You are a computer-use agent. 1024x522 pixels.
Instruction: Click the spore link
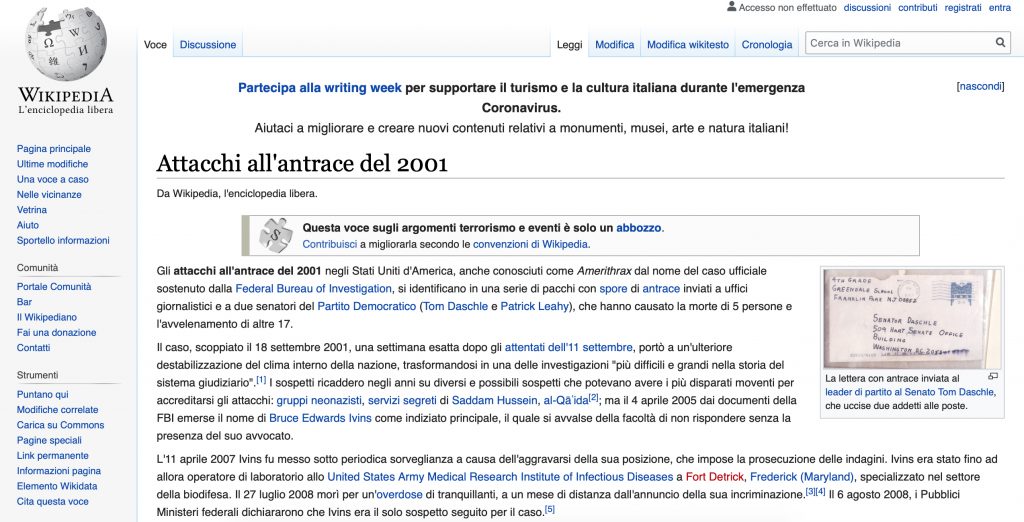(613, 288)
